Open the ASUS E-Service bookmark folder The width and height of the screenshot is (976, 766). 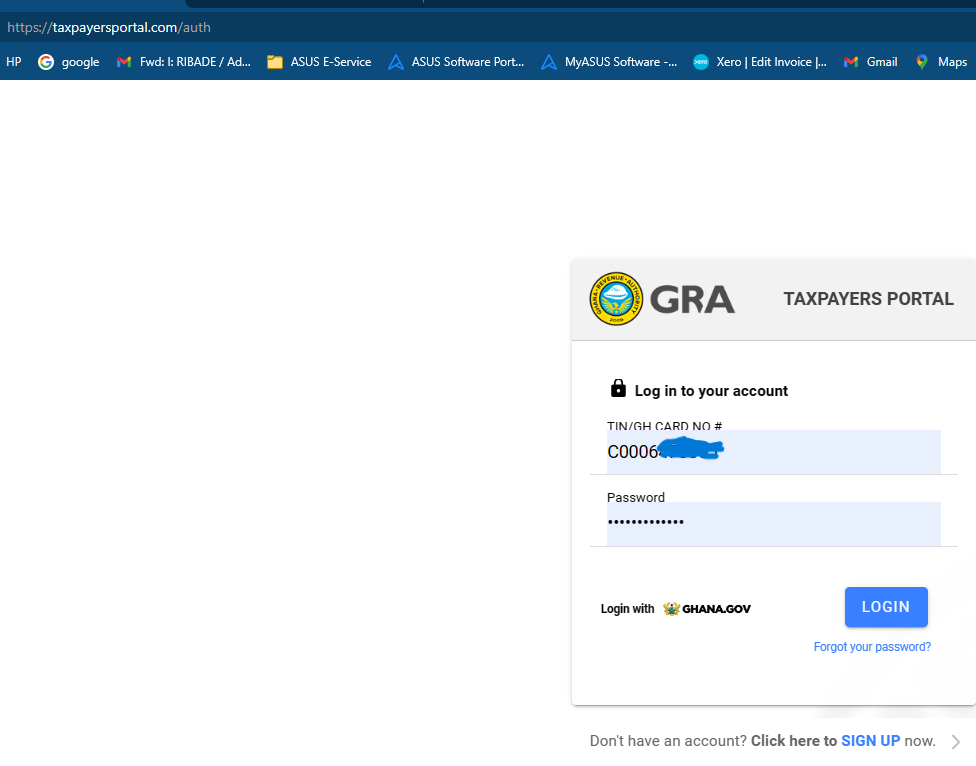pyautogui.click(x=319, y=62)
